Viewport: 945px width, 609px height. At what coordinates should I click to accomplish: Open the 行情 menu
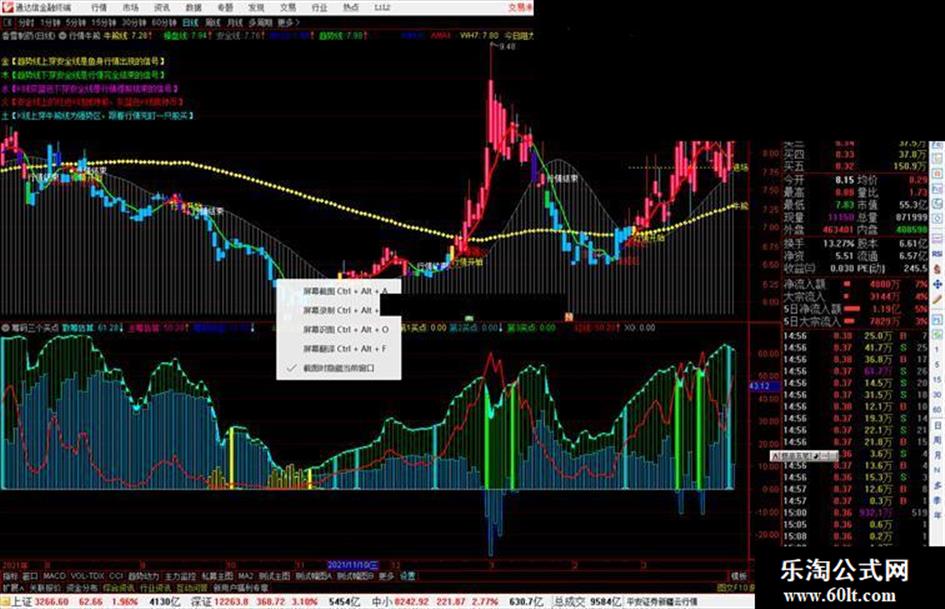click(x=99, y=8)
